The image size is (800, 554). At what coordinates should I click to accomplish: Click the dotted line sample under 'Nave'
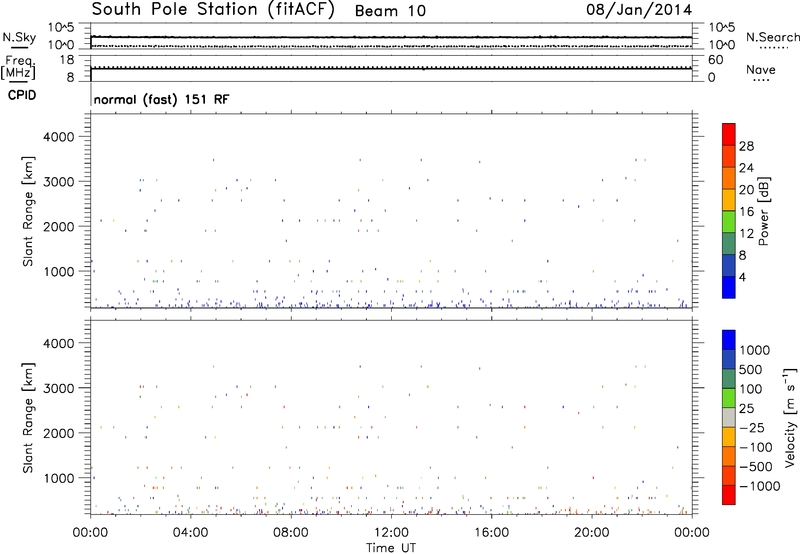(761, 81)
